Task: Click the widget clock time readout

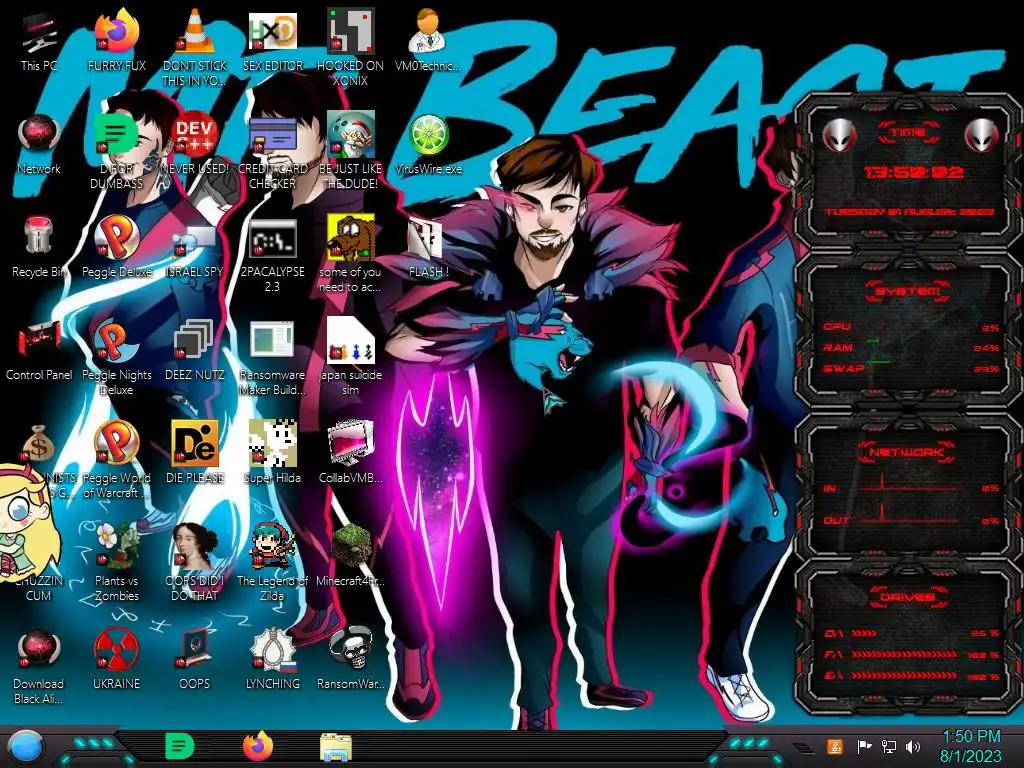Action: (x=914, y=172)
